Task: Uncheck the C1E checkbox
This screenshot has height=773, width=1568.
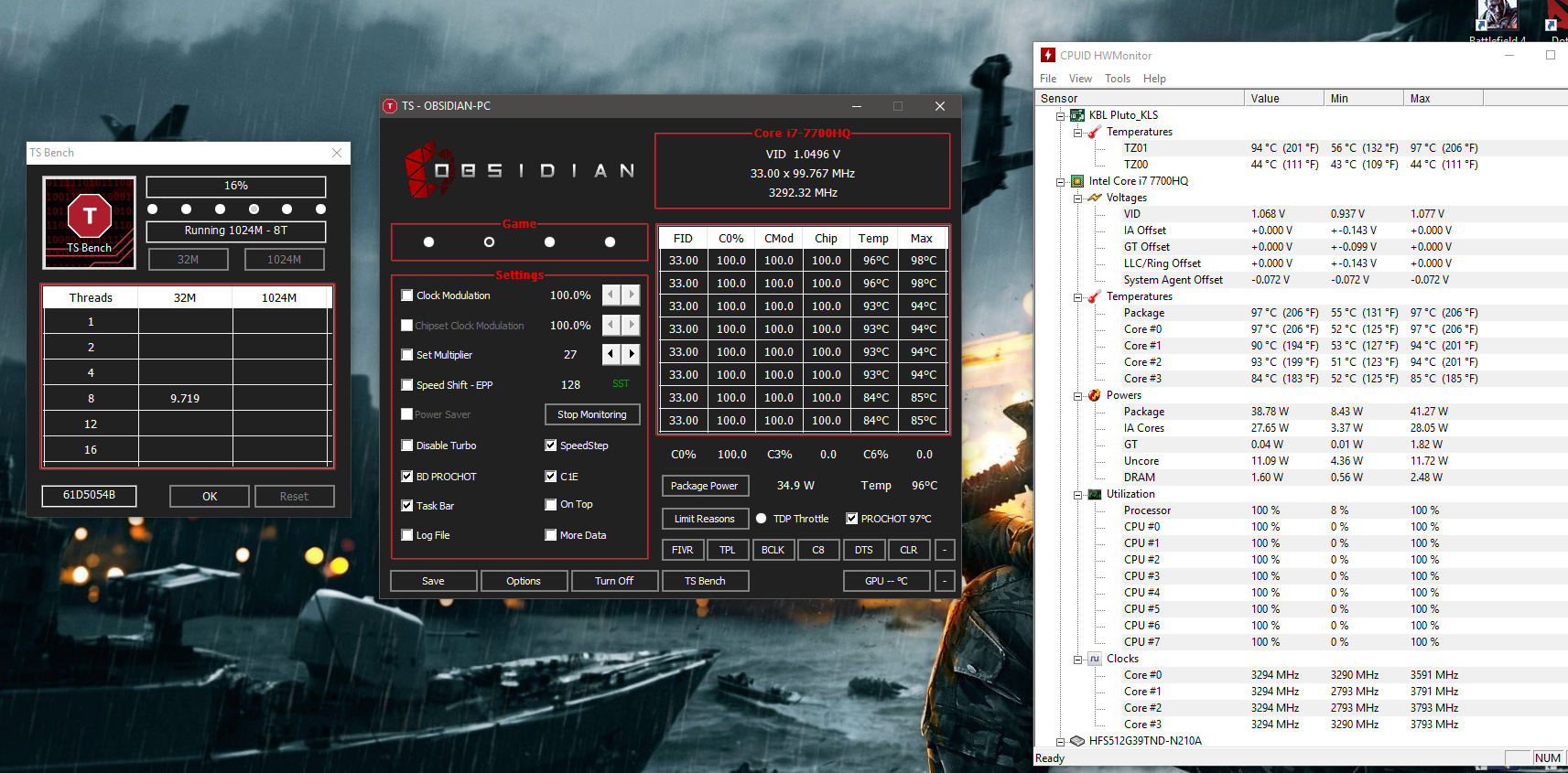Action: (551, 477)
